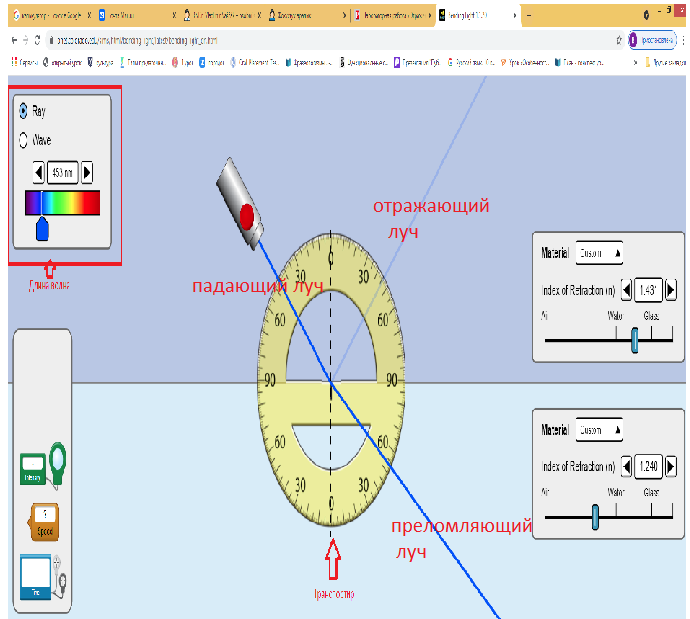Screen dimensions: 690x619
Task: Click the lower medium refraction slider thumb
Action: (x=595, y=516)
